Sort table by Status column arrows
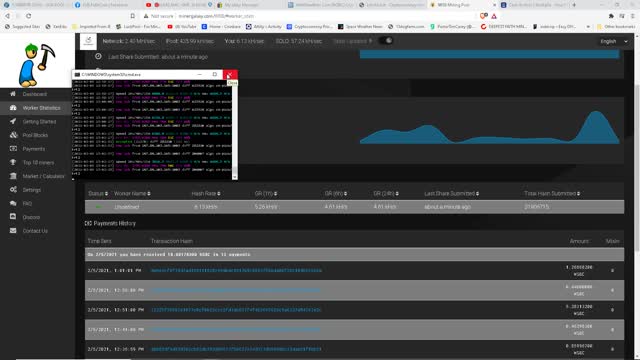 [107, 193]
